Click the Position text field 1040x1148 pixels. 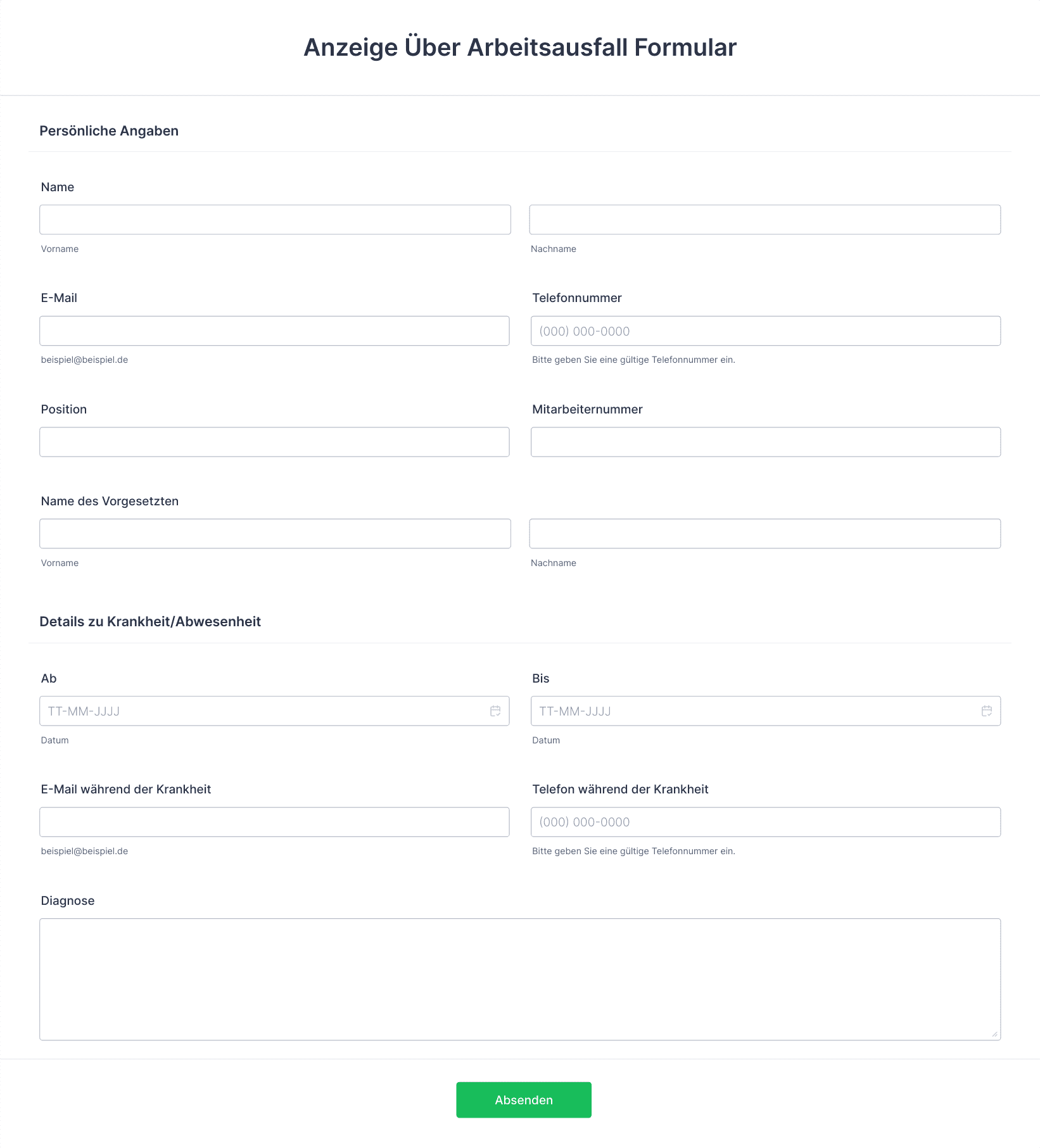[274, 442]
